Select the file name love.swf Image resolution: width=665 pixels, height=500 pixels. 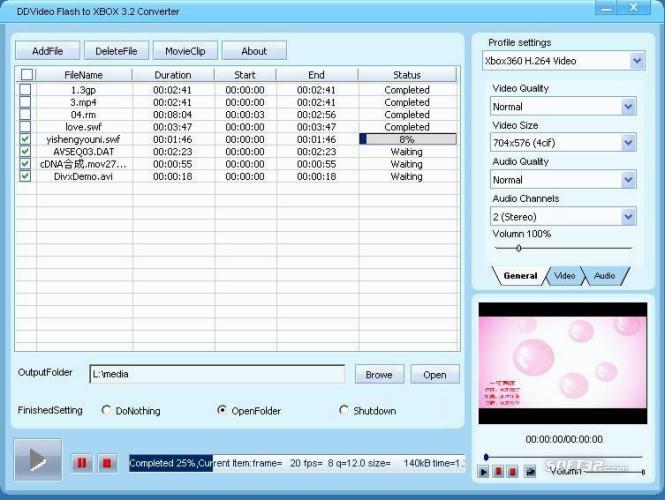point(83,127)
